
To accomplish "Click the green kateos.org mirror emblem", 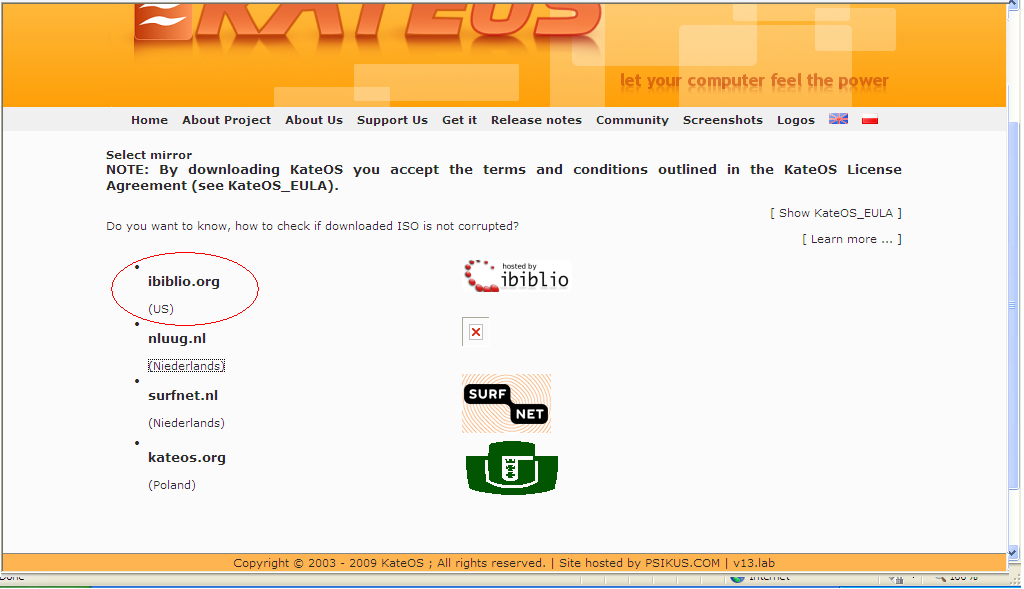I will point(511,468).
